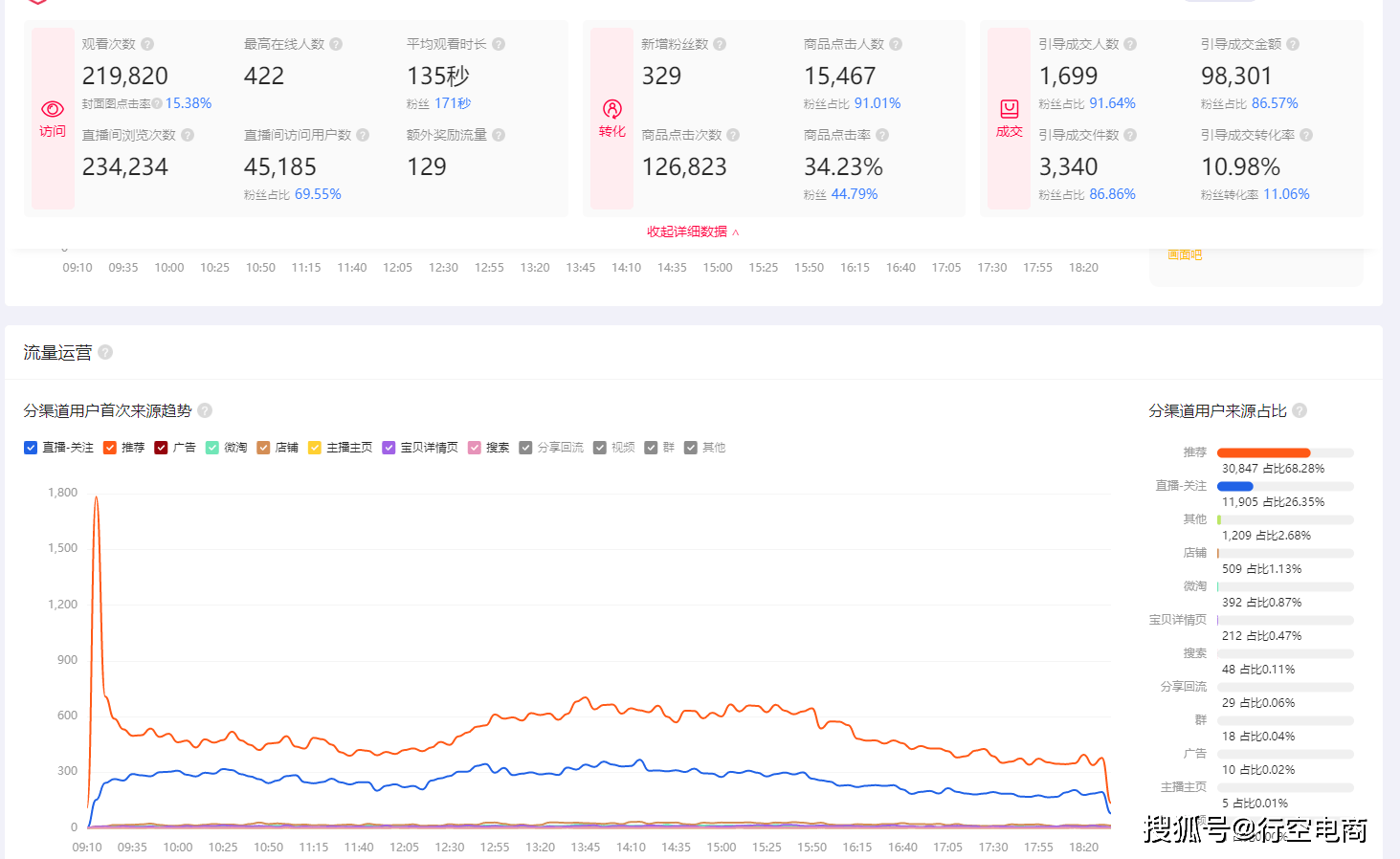The width and height of the screenshot is (1400, 859).
Task: Click the 成交 section icon
Action: pyautogui.click(x=1010, y=109)
